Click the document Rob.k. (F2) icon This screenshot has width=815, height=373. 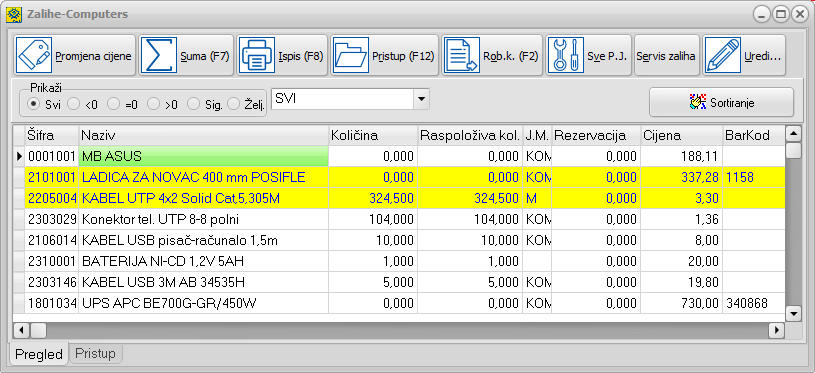(462, 55)
